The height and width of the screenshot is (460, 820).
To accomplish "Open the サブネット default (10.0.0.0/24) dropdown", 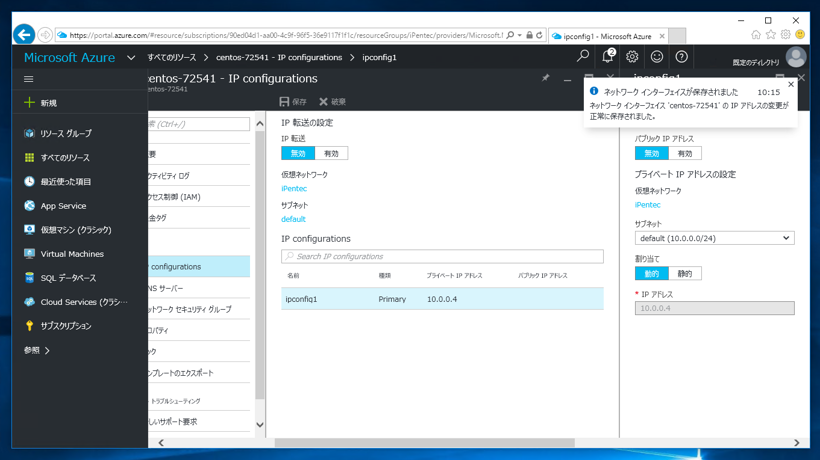I will point(714,238).
